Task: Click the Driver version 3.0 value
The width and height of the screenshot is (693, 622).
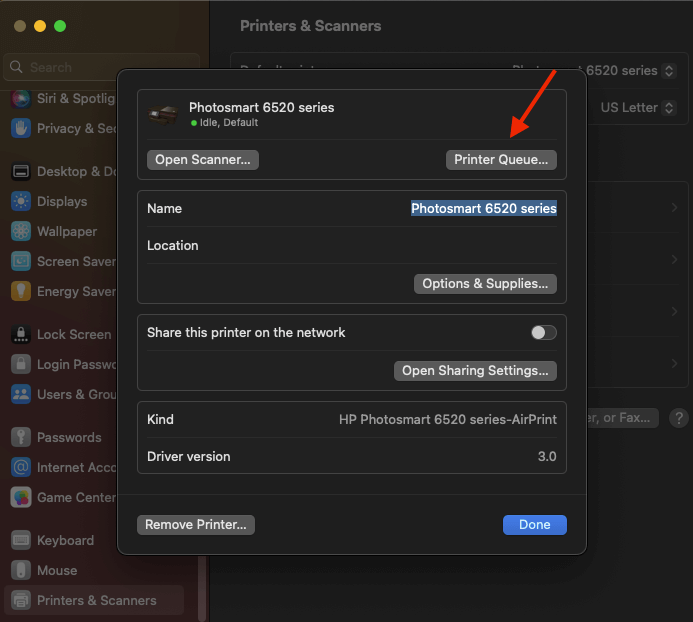Action: (x=547, y=457)
